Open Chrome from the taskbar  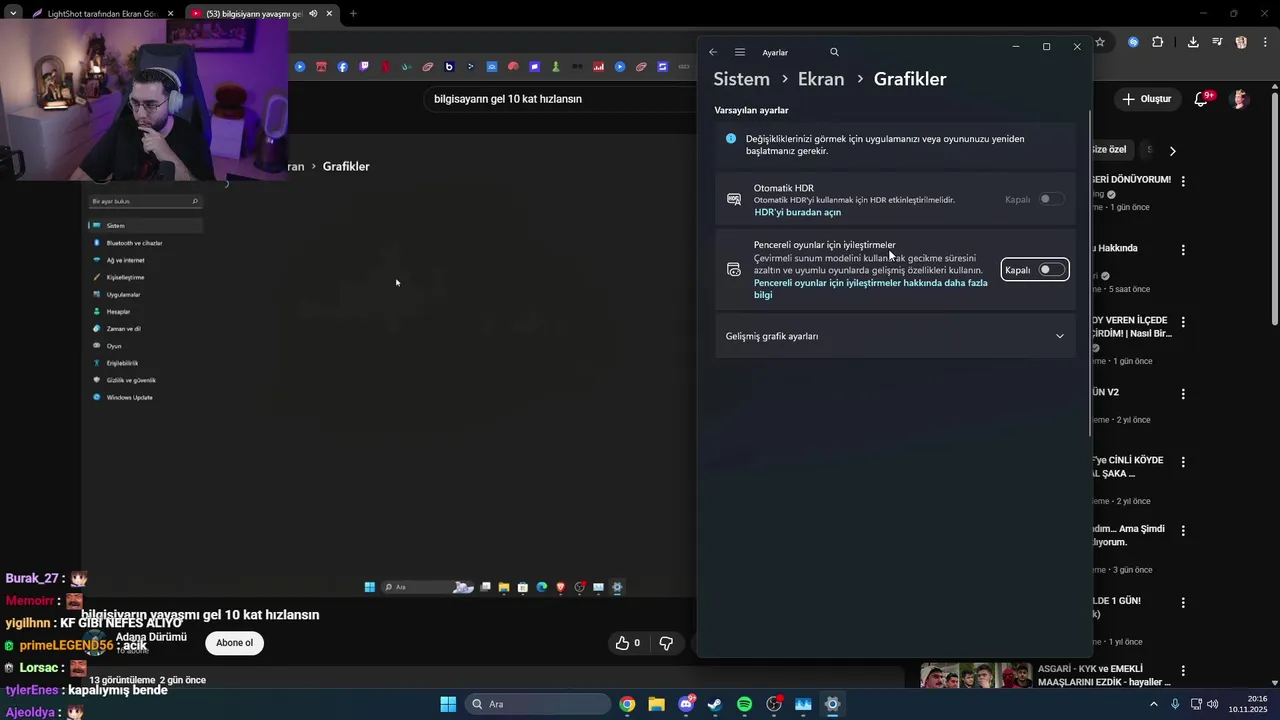tap(627, 704)
